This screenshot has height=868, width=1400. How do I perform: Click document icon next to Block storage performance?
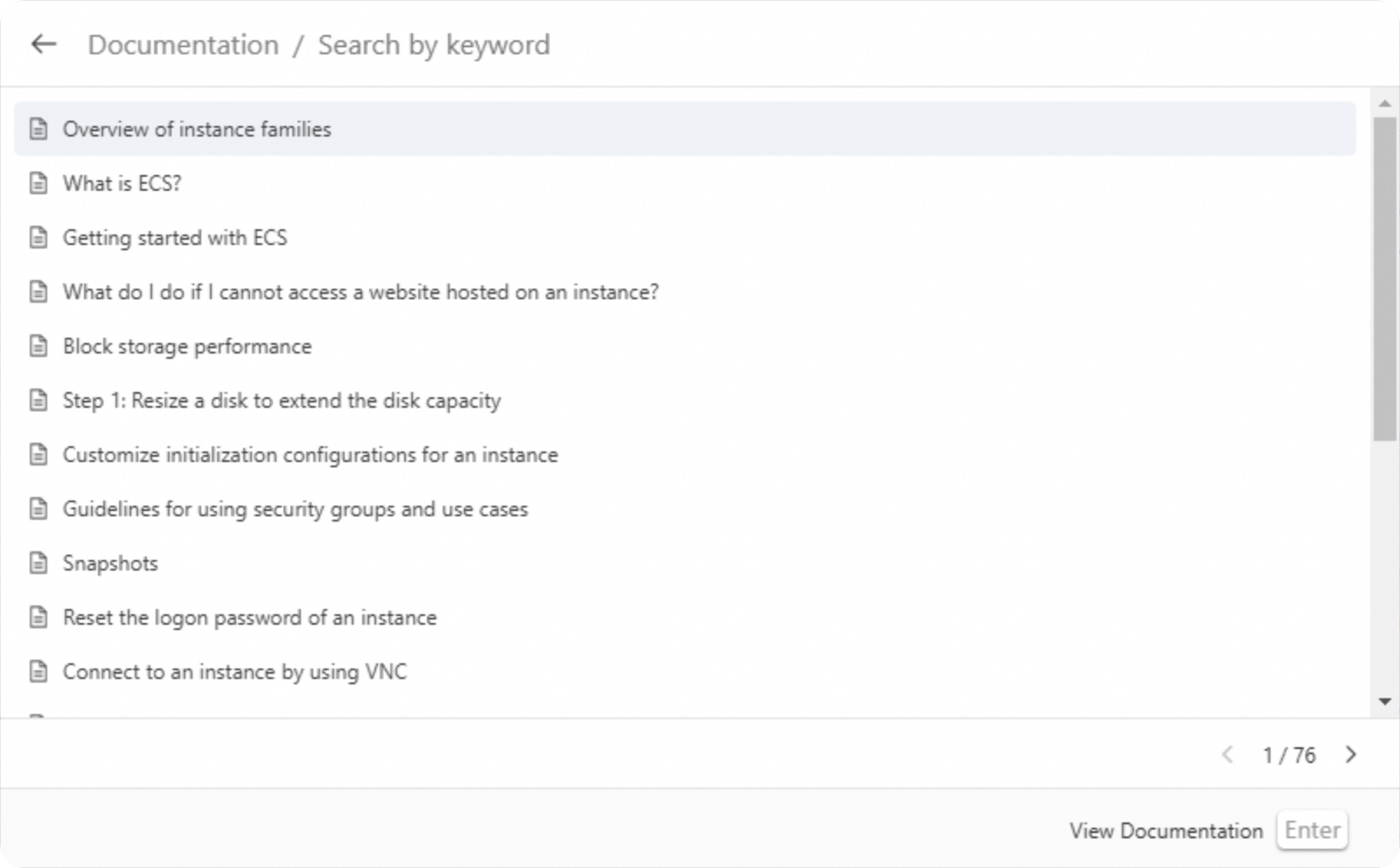(38, 346)
